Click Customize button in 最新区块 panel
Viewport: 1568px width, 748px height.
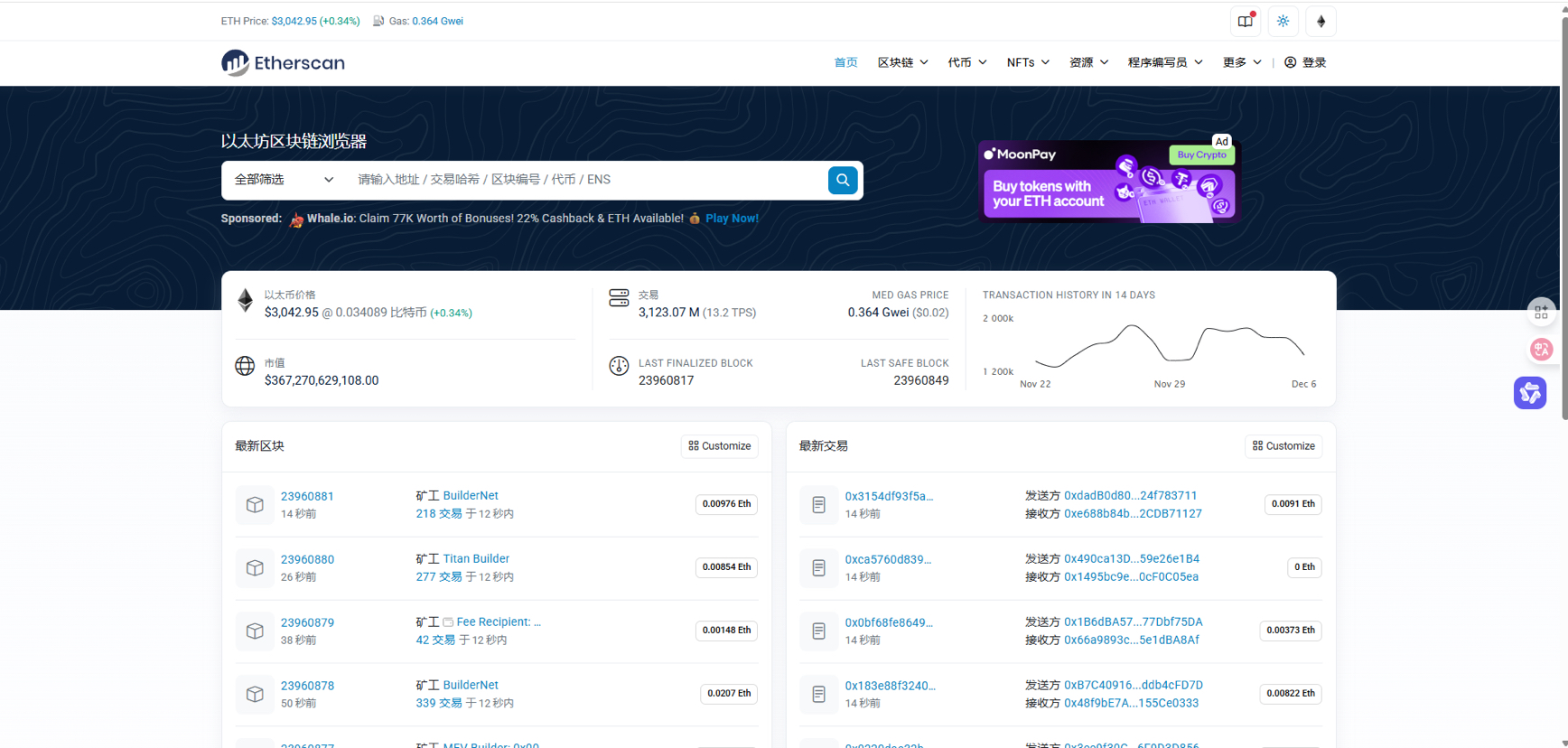[719, 446]
